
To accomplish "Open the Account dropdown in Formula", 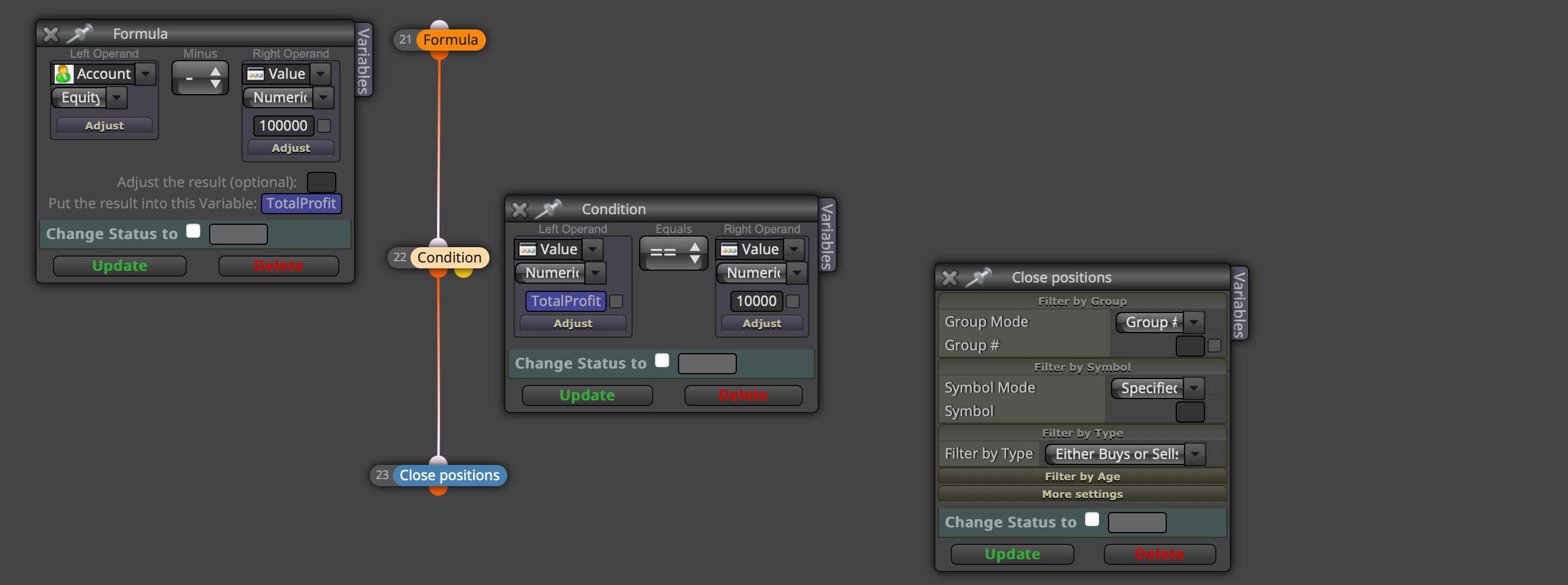I will 145,74.
